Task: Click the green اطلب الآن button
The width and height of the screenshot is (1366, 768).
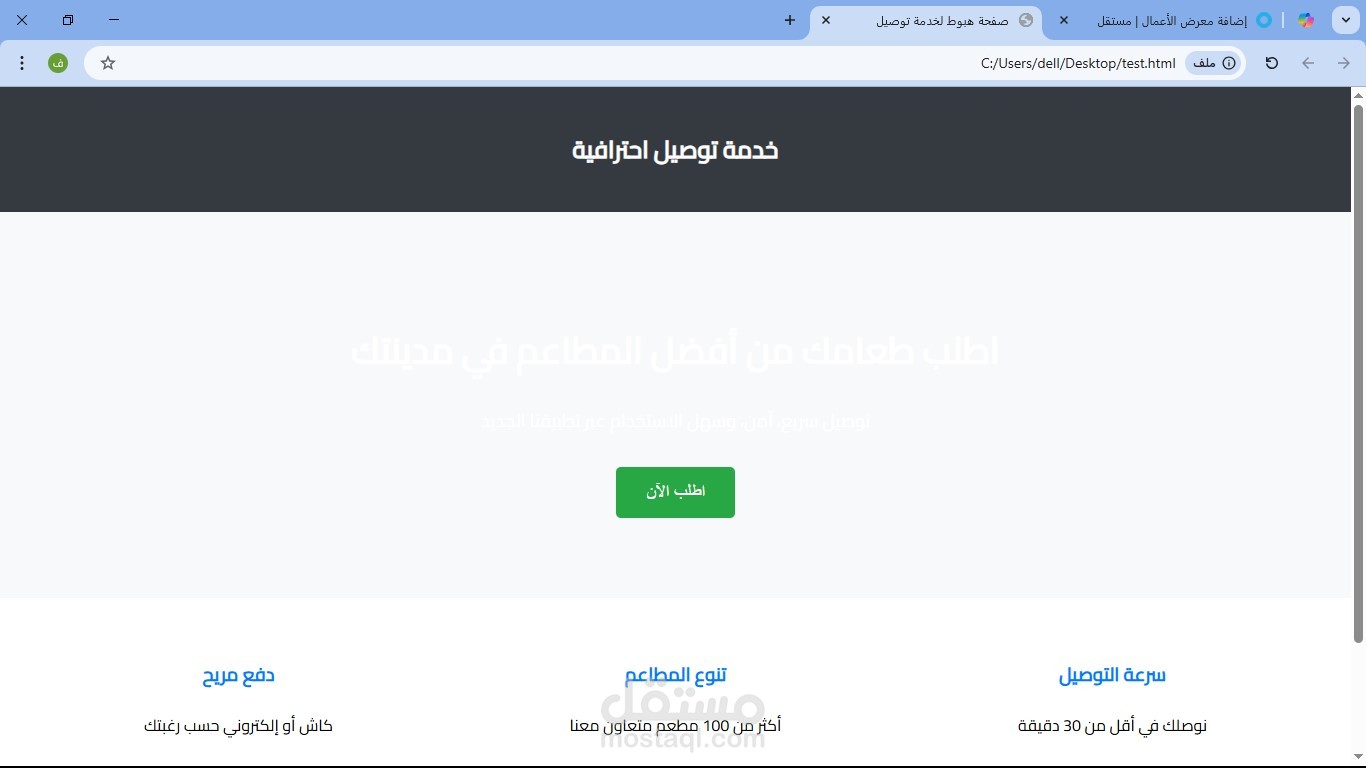Action: pos(675,492)
